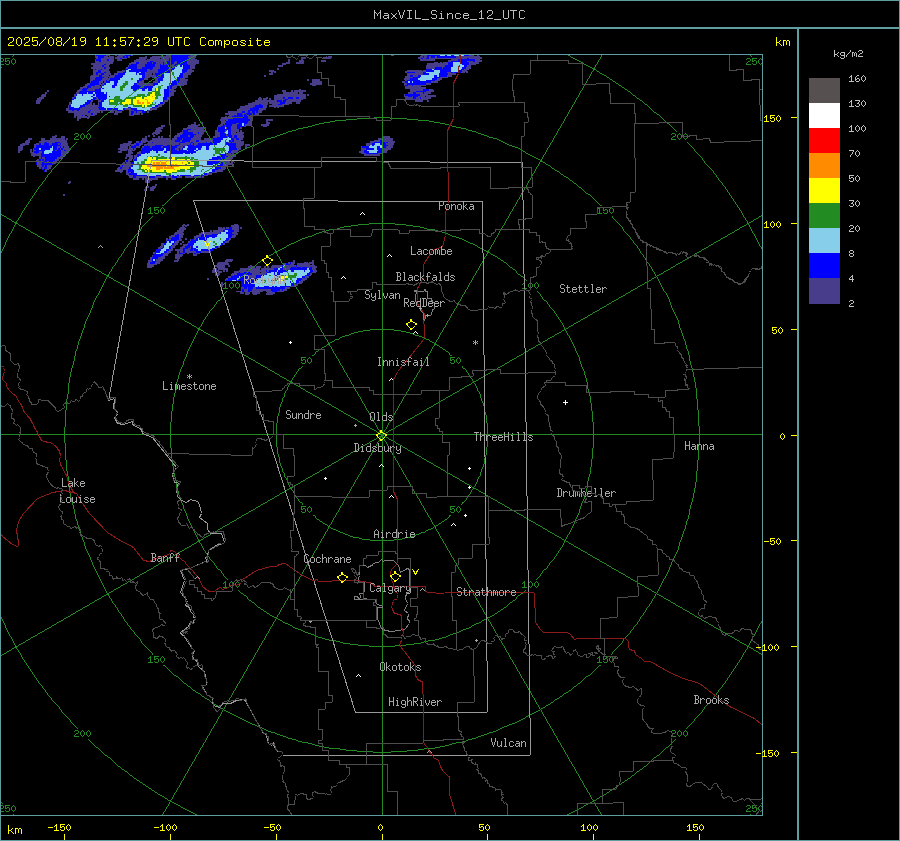Click the Lake Louise label
This screenshot has width=900, height=841.
(77, 491)
